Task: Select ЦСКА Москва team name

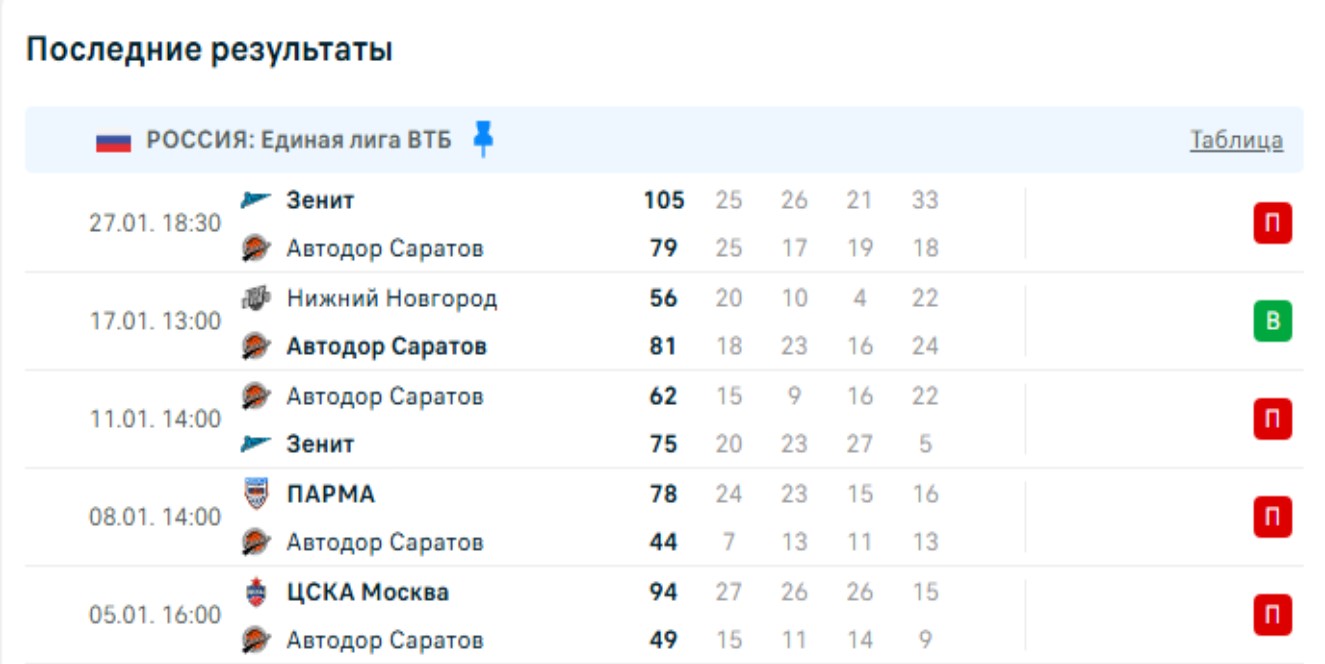Action: tap(367, 592)
